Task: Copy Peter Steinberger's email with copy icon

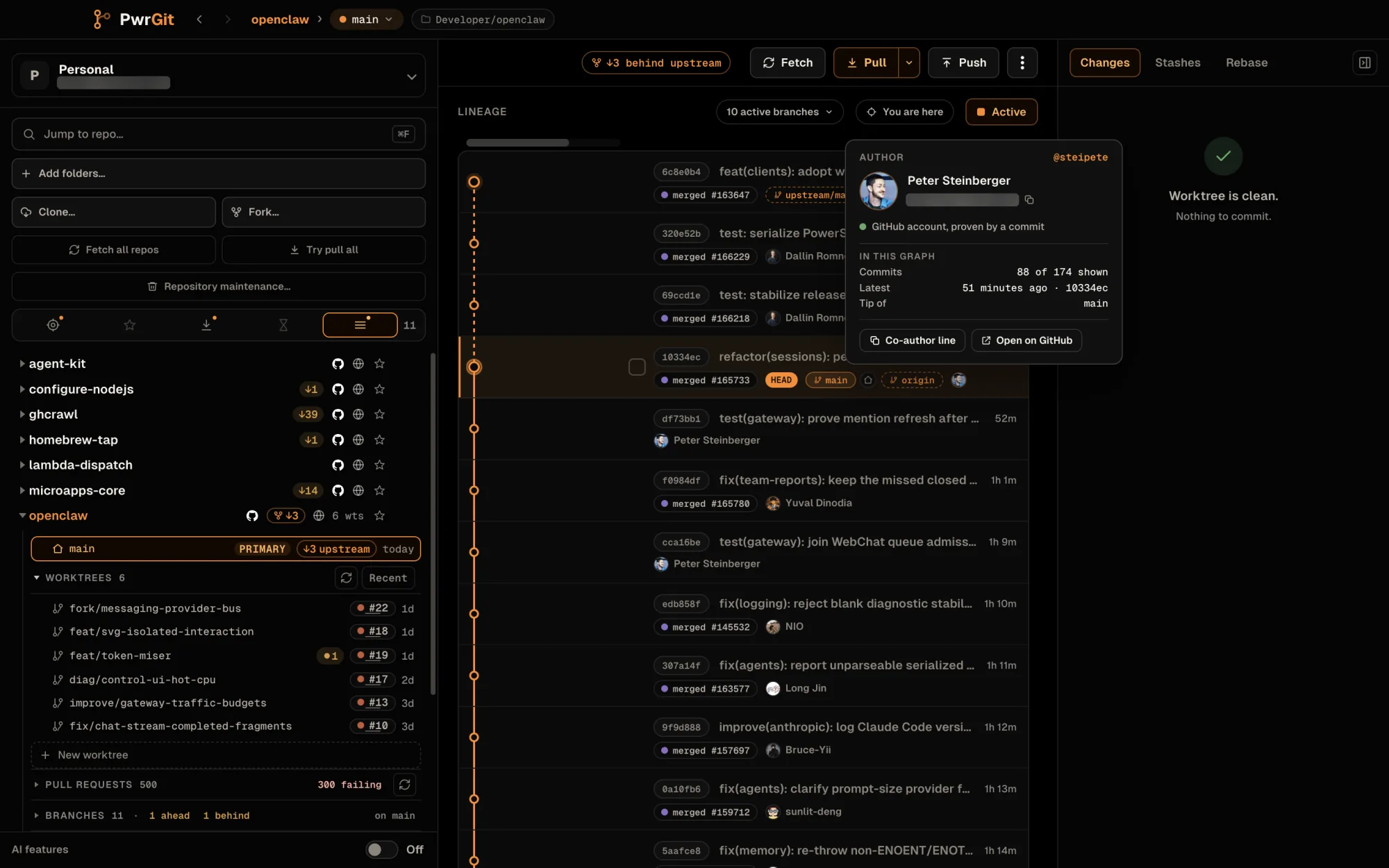Action: pyautogui.click(x=1029, y=200)
